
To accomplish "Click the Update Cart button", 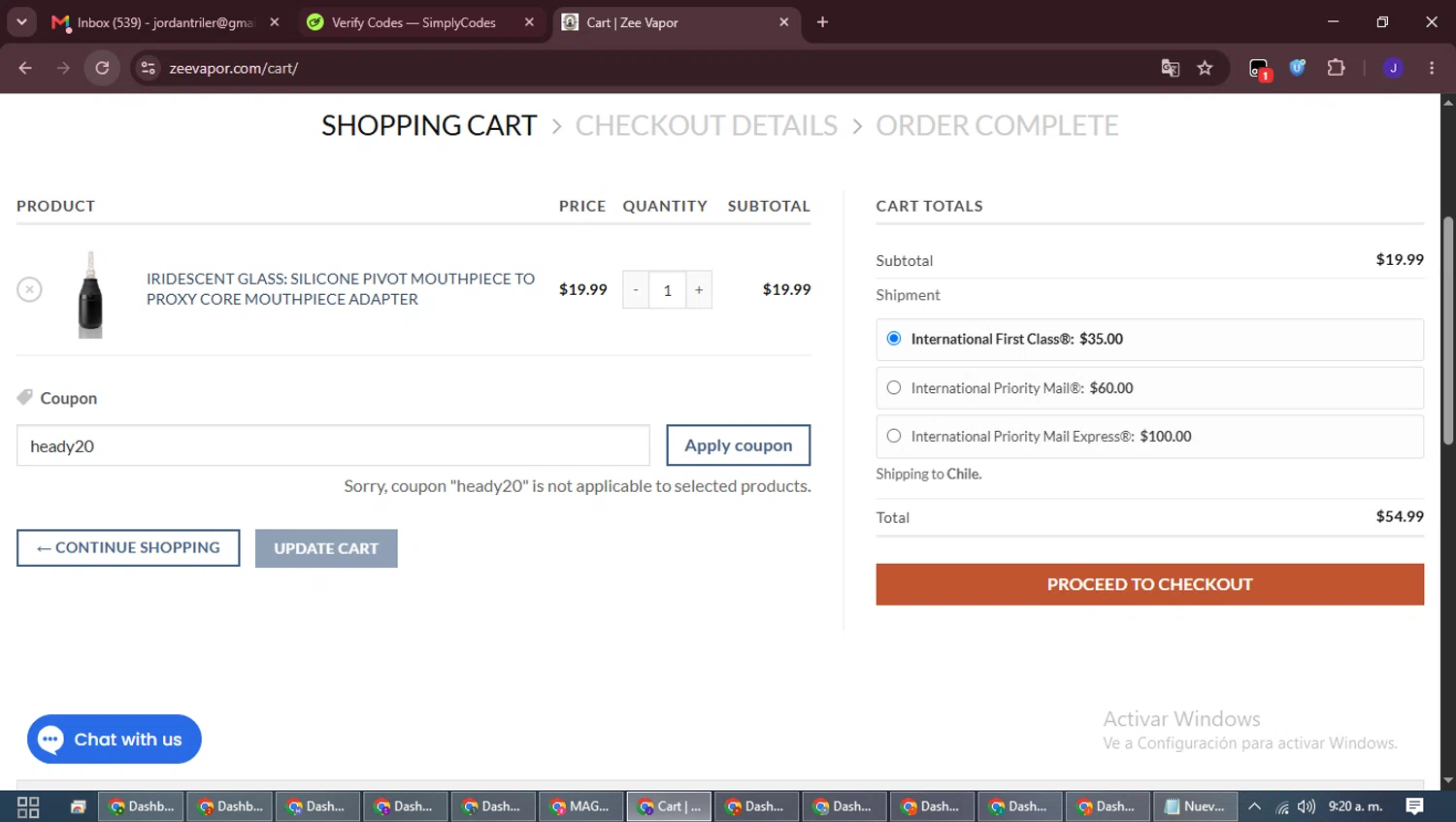I will pos(326,548).
